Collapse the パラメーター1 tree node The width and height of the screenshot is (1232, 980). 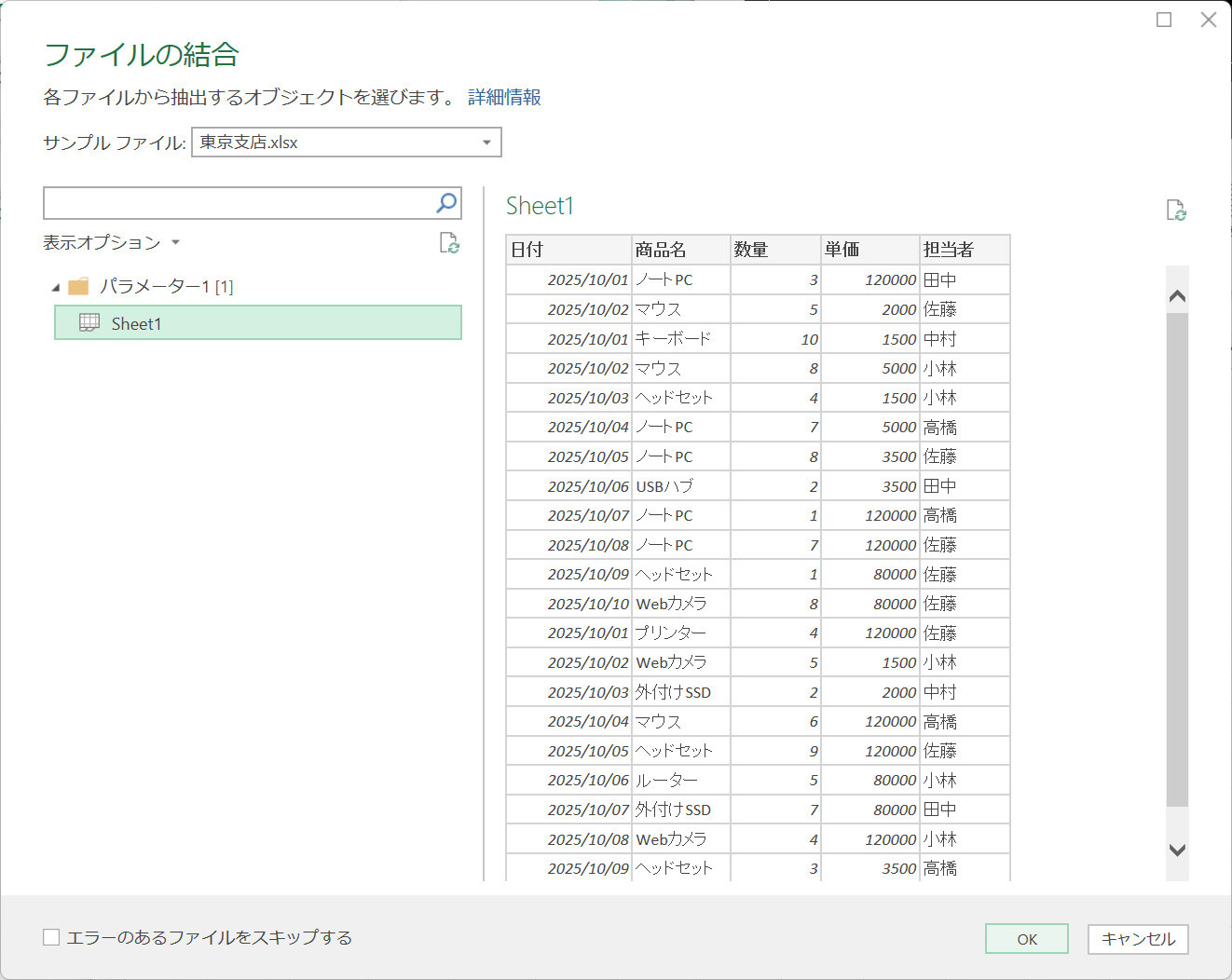pyautogui.click(x=55, y=287)
